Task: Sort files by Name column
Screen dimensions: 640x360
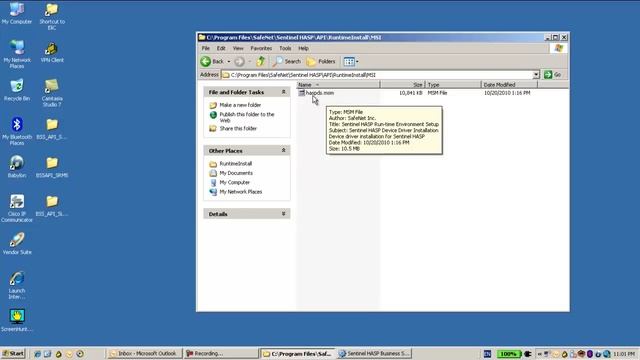Action: [338, 84]
